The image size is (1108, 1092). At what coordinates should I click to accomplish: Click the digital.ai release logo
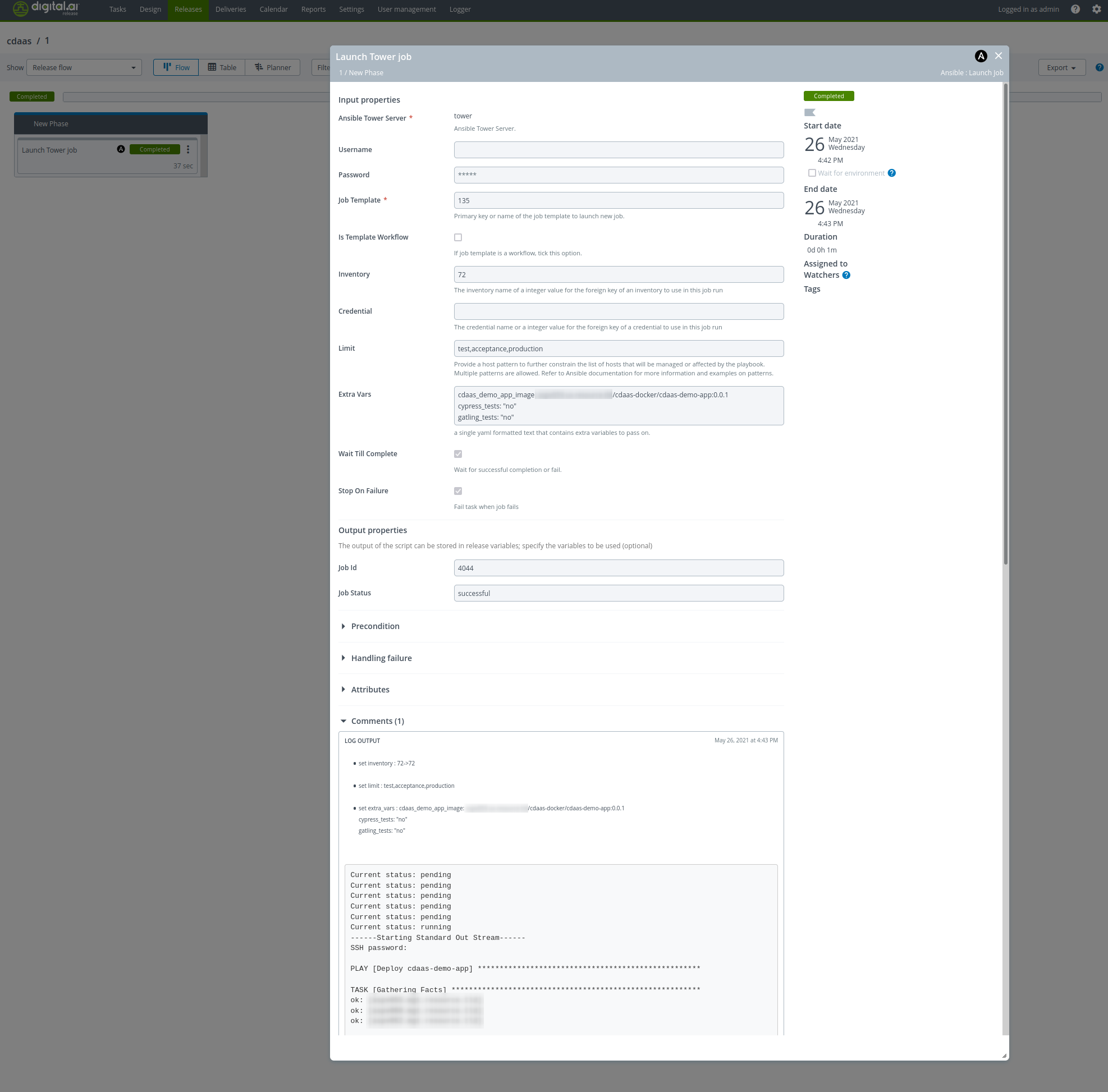coord(46,9)
